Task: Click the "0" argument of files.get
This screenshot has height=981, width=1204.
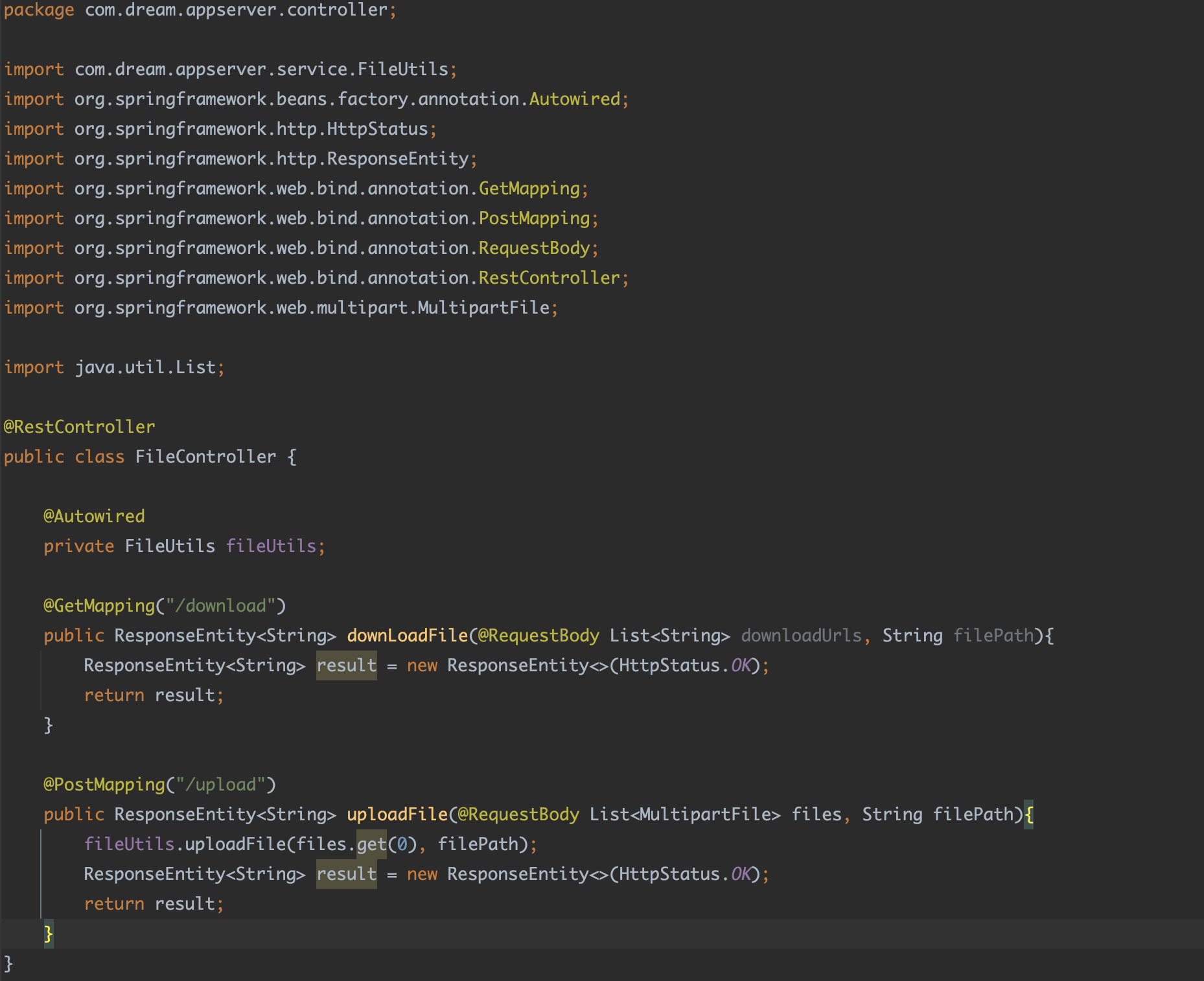Action: click(402, 844)
